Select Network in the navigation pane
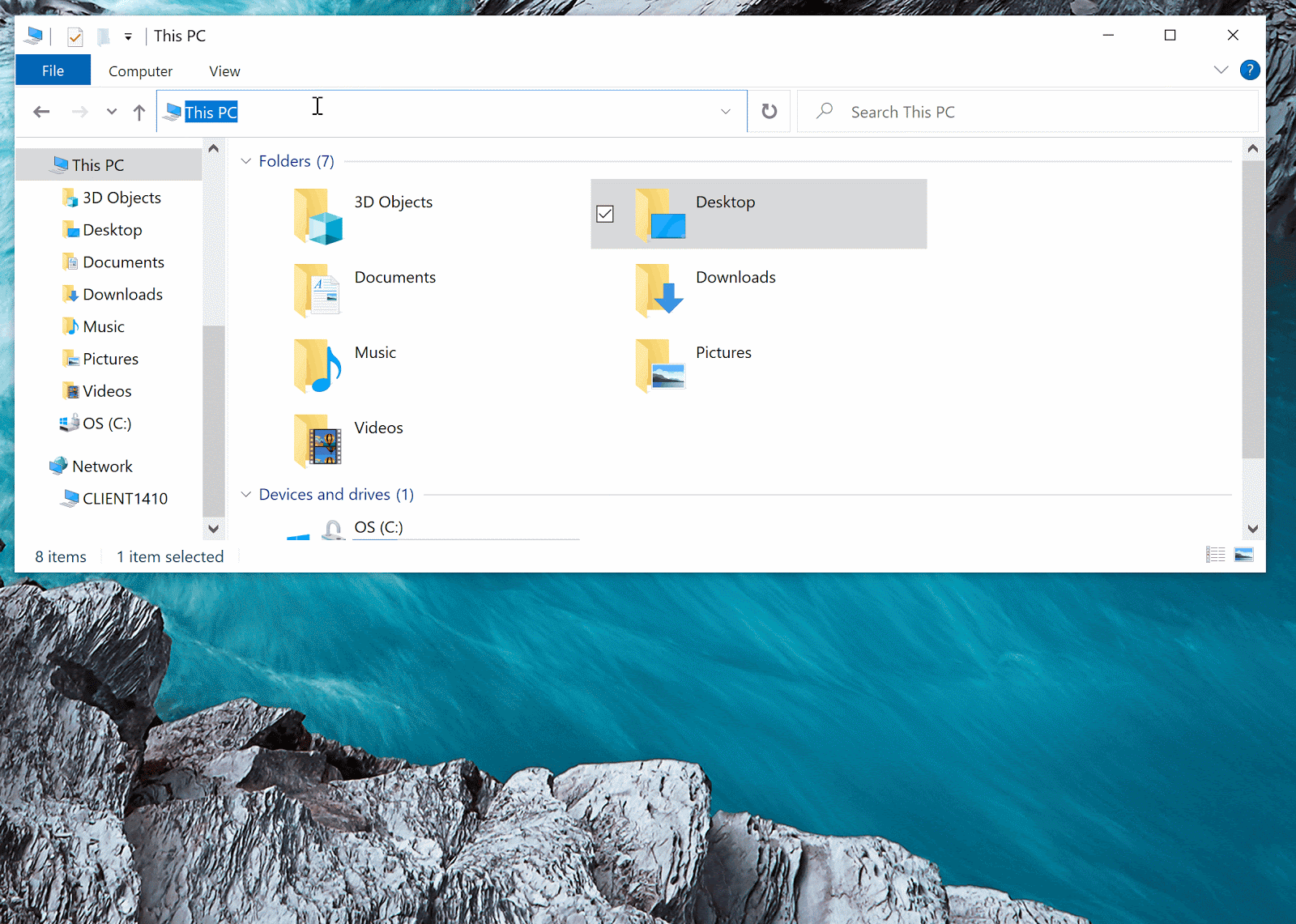Screen dimensions: 1296x924 [102, 466]
